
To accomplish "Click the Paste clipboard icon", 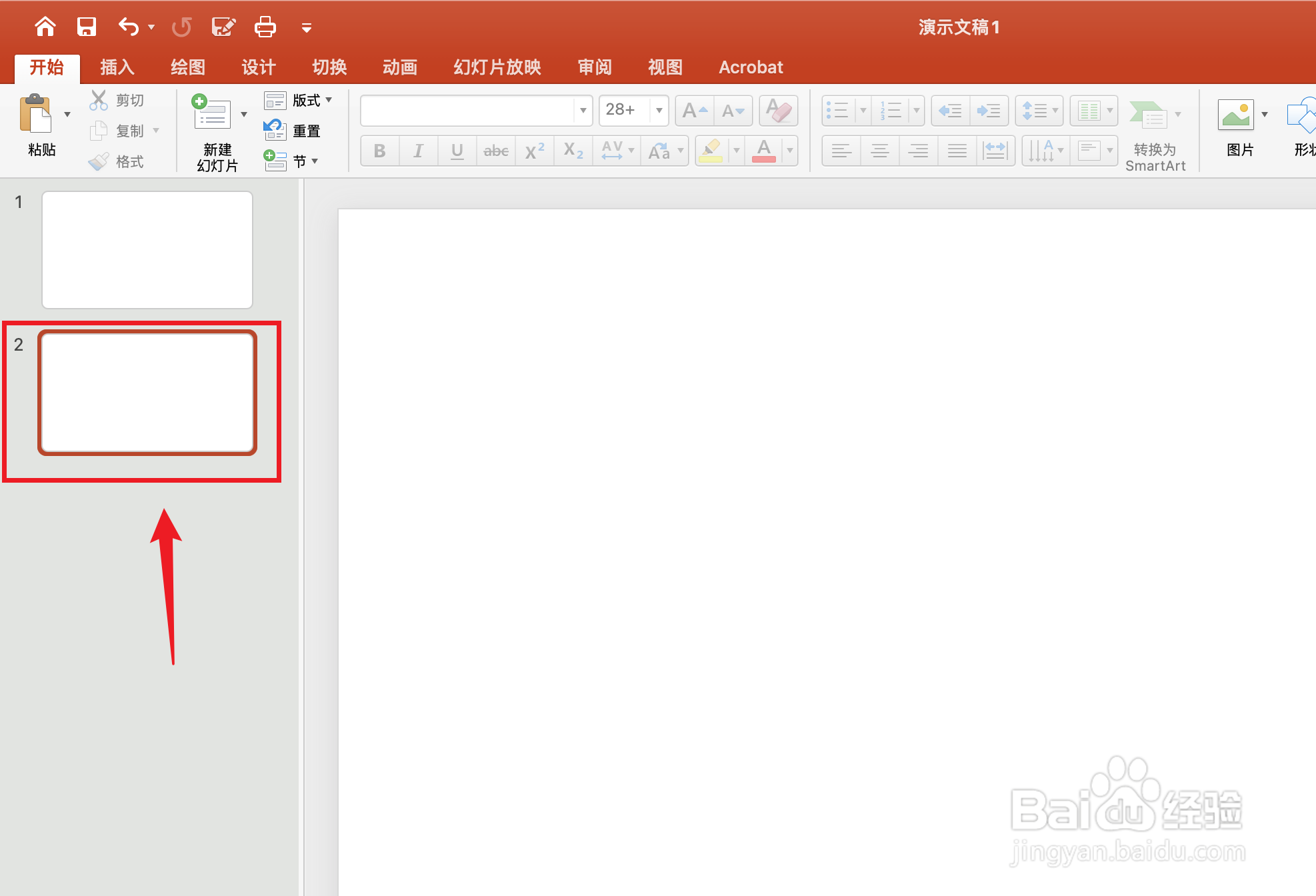I will point(36,115).
